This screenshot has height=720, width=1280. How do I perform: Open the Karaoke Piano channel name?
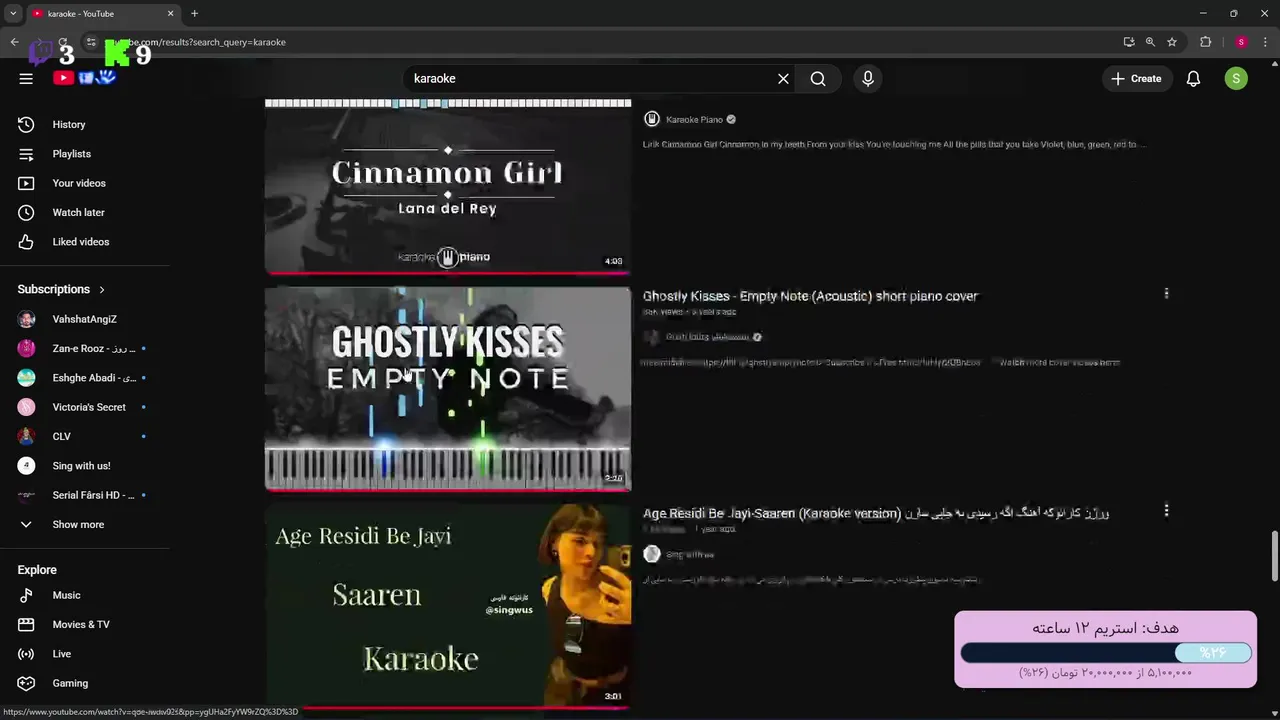tap(694, 119)
